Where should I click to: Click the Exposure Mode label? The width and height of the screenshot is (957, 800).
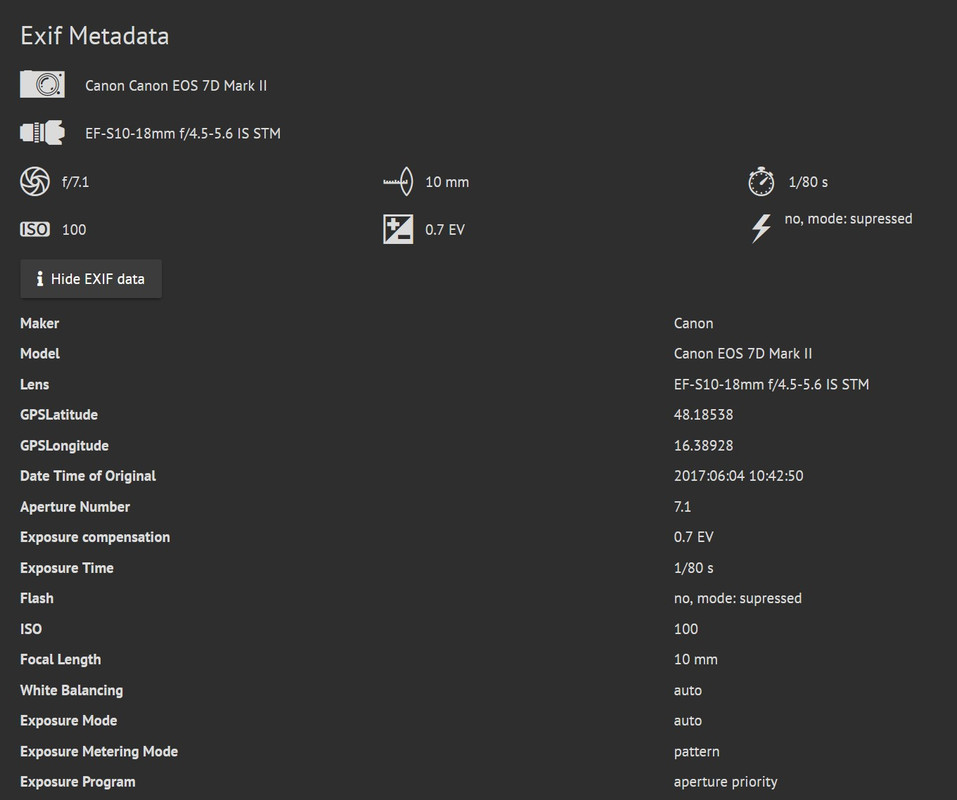click(x=68, y=721)
